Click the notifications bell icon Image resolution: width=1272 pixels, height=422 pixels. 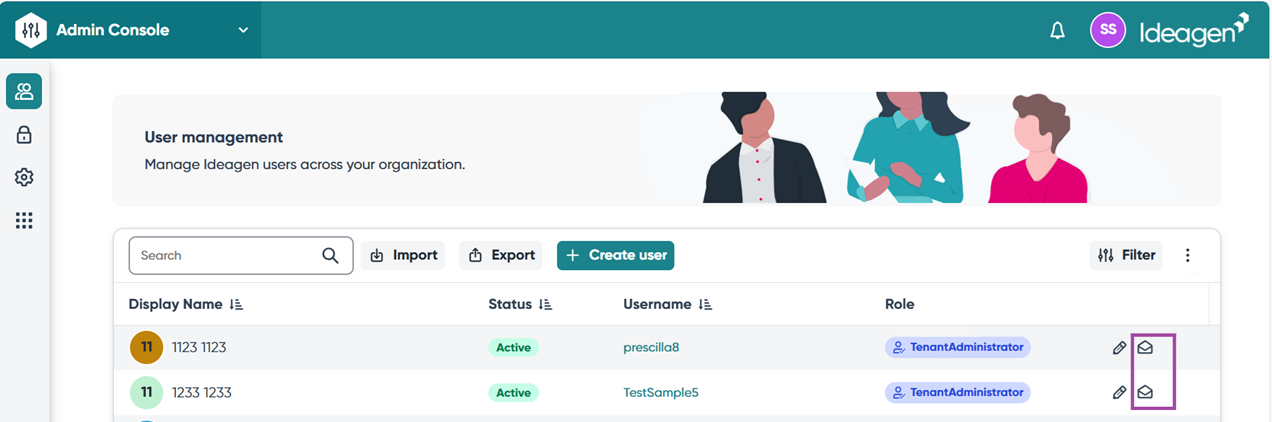pos(1057,31)
